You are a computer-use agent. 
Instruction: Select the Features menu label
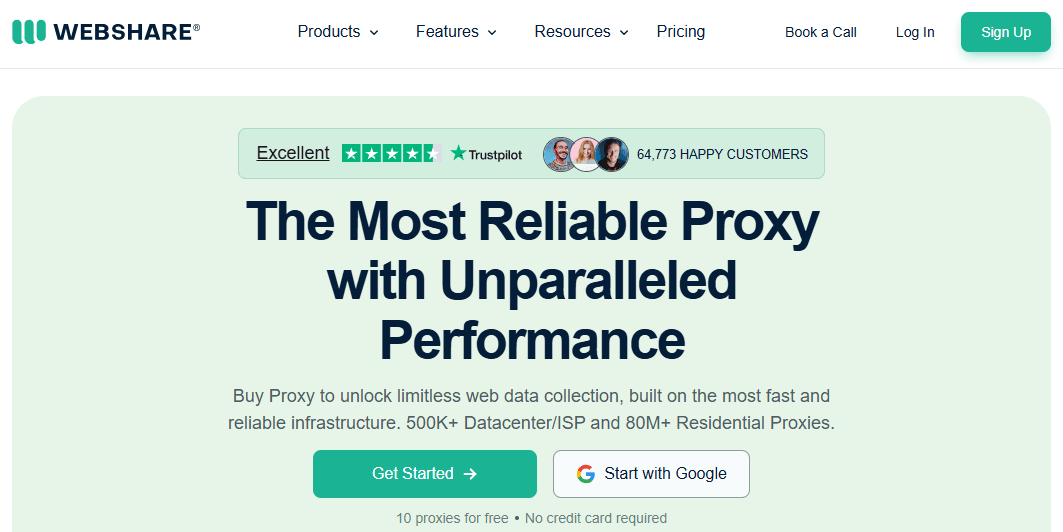(447, 32)
